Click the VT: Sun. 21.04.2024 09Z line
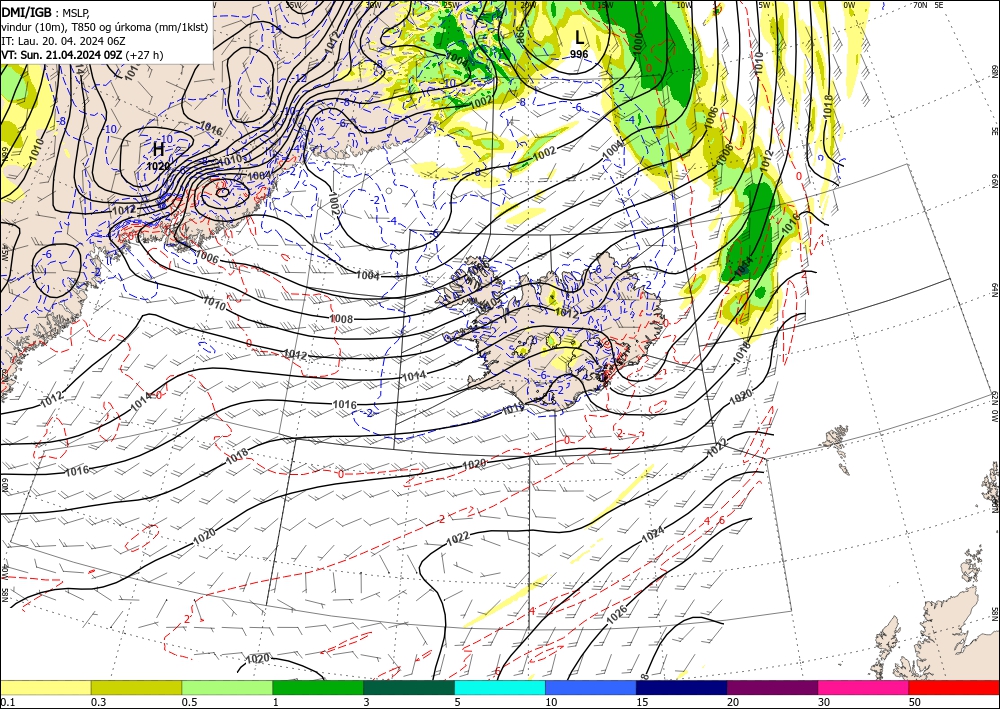This screenshot has height=709, width=1000. click(x=82, y=55)
